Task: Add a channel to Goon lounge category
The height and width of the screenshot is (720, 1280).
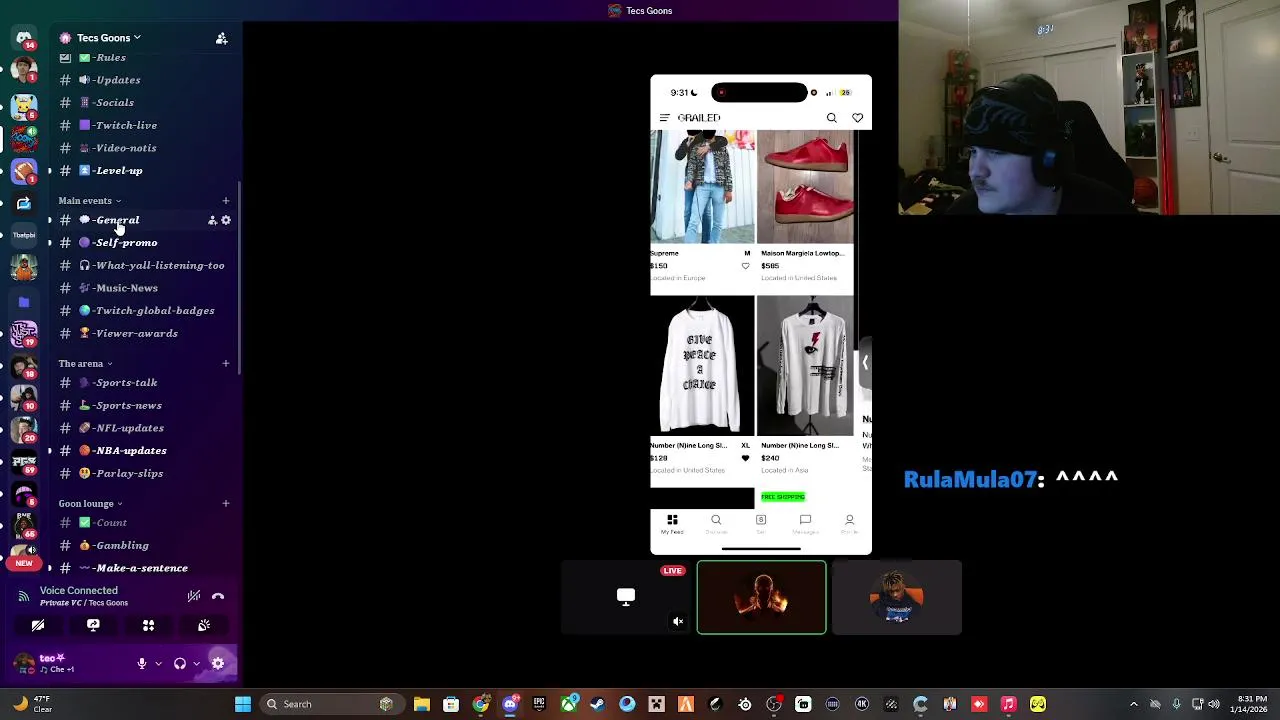Action: pos(225,503)
